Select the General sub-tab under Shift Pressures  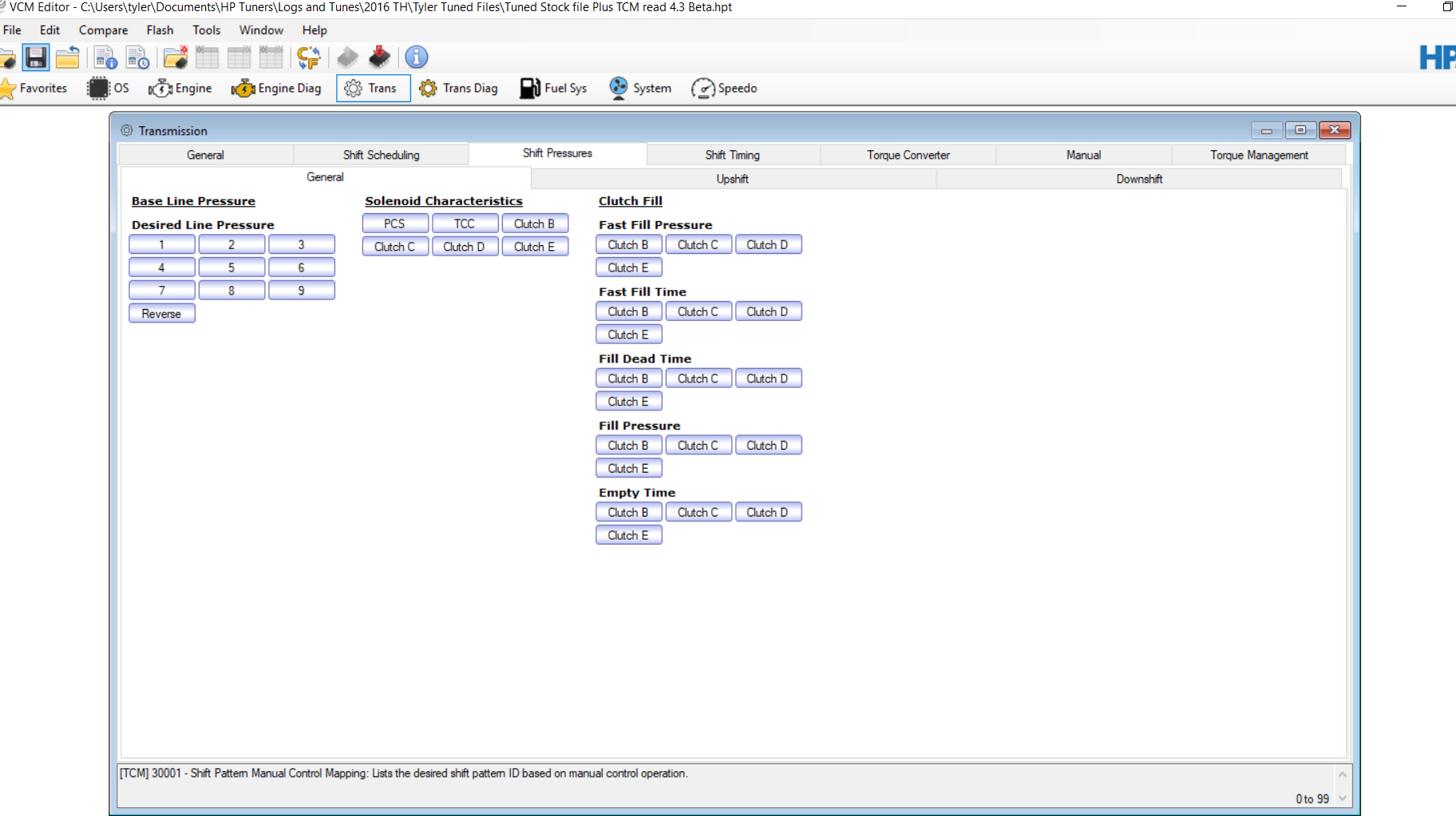(325, 177)
